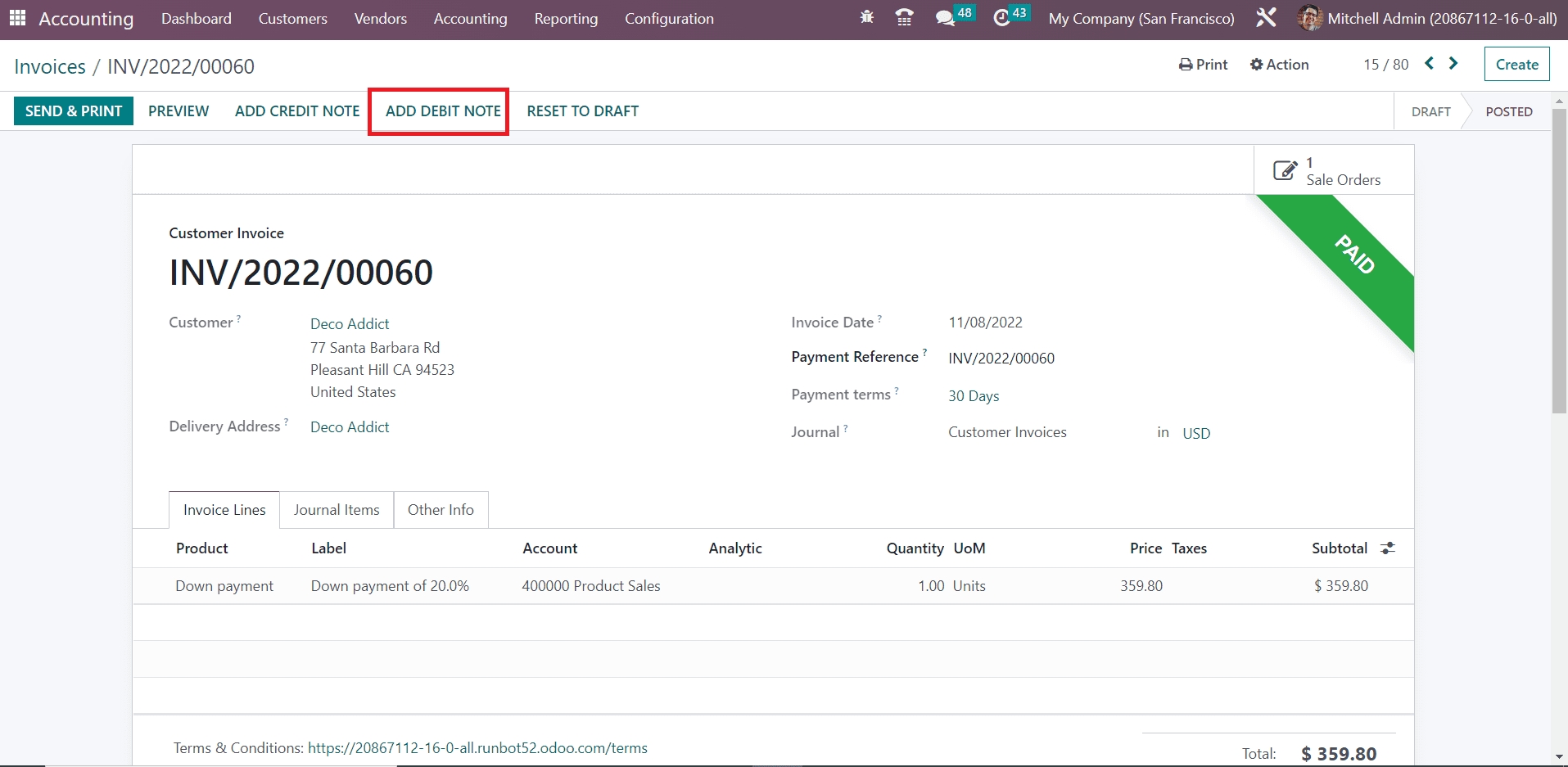Click the vertical scrollbar on the right
1568x767 pixels.
click(x=1559, y=262)
